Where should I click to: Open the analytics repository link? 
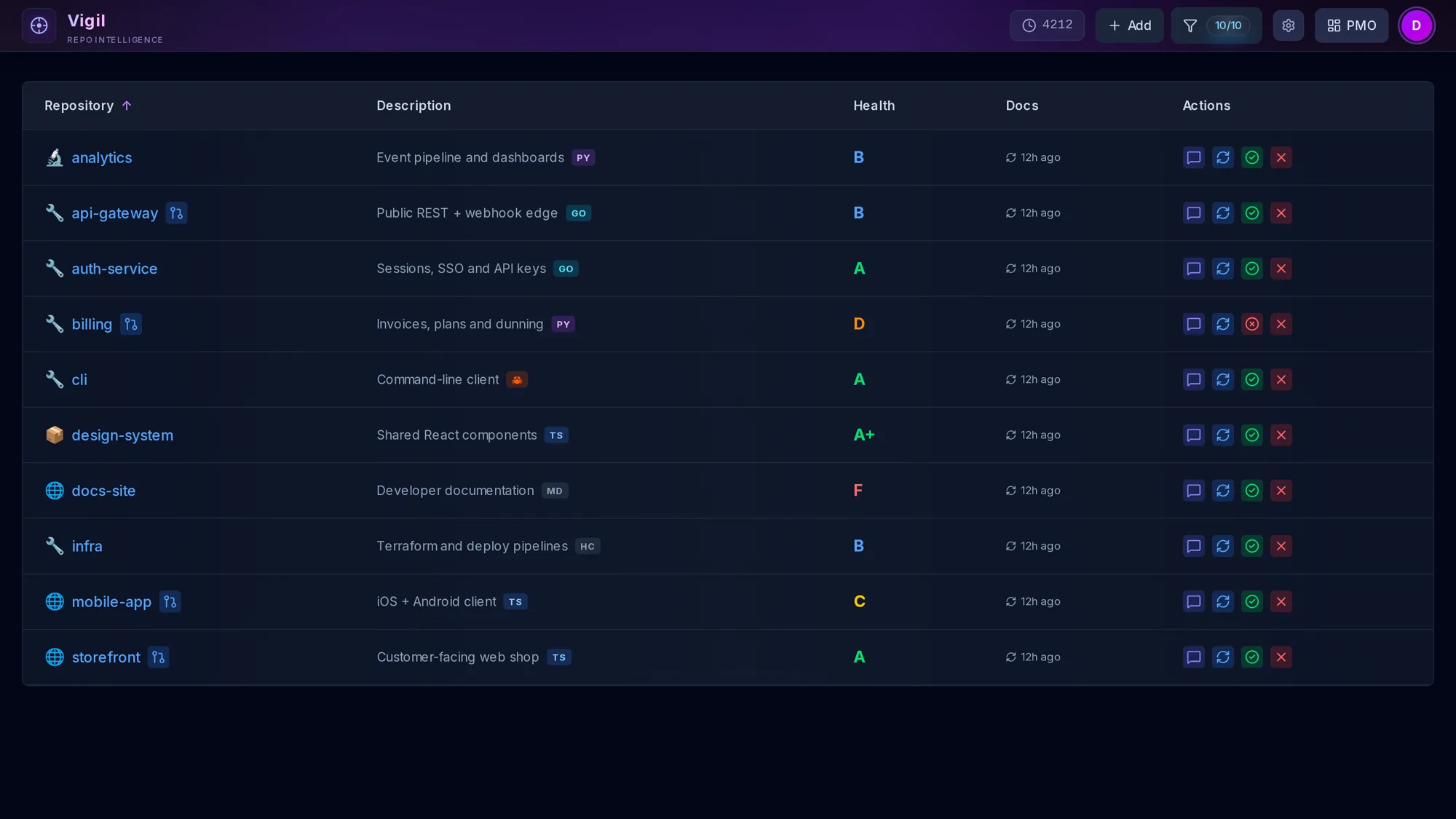pyautogui.click(x=101, y=158)
